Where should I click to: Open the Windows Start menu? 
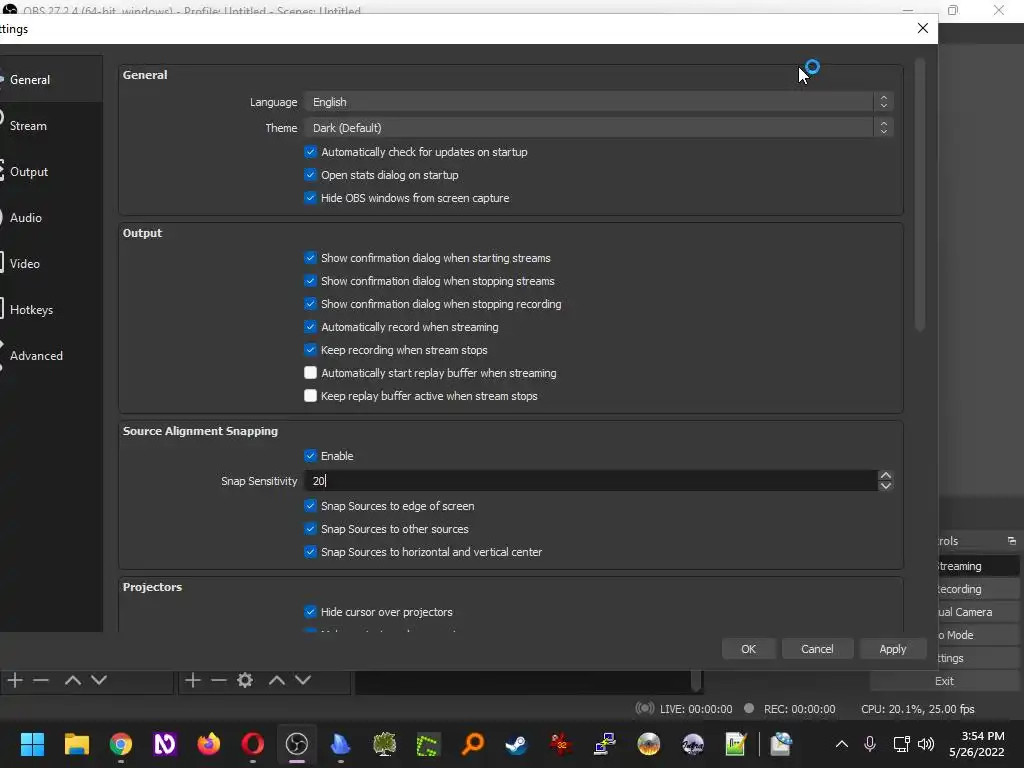point(32,744)
